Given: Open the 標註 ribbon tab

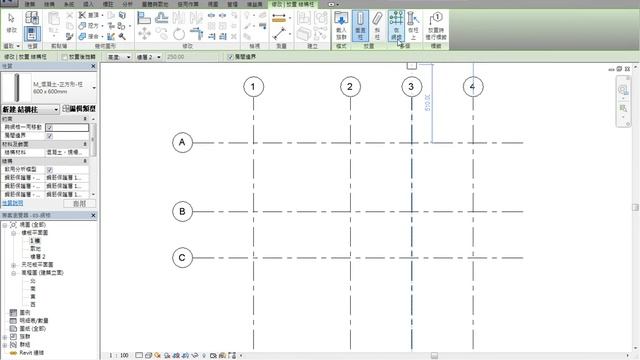Looking at the screenshot, I should click(x=108, y=4).
